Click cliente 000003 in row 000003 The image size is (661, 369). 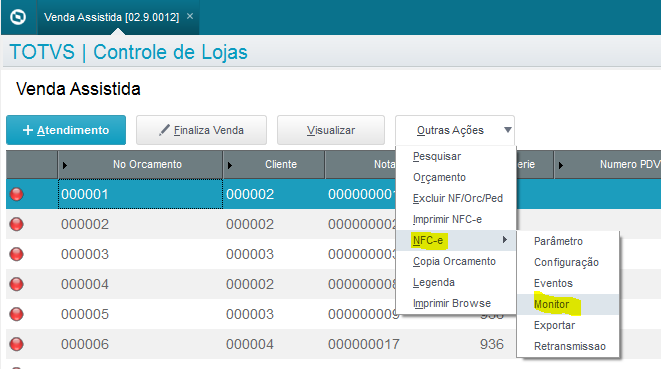(250, 254)
